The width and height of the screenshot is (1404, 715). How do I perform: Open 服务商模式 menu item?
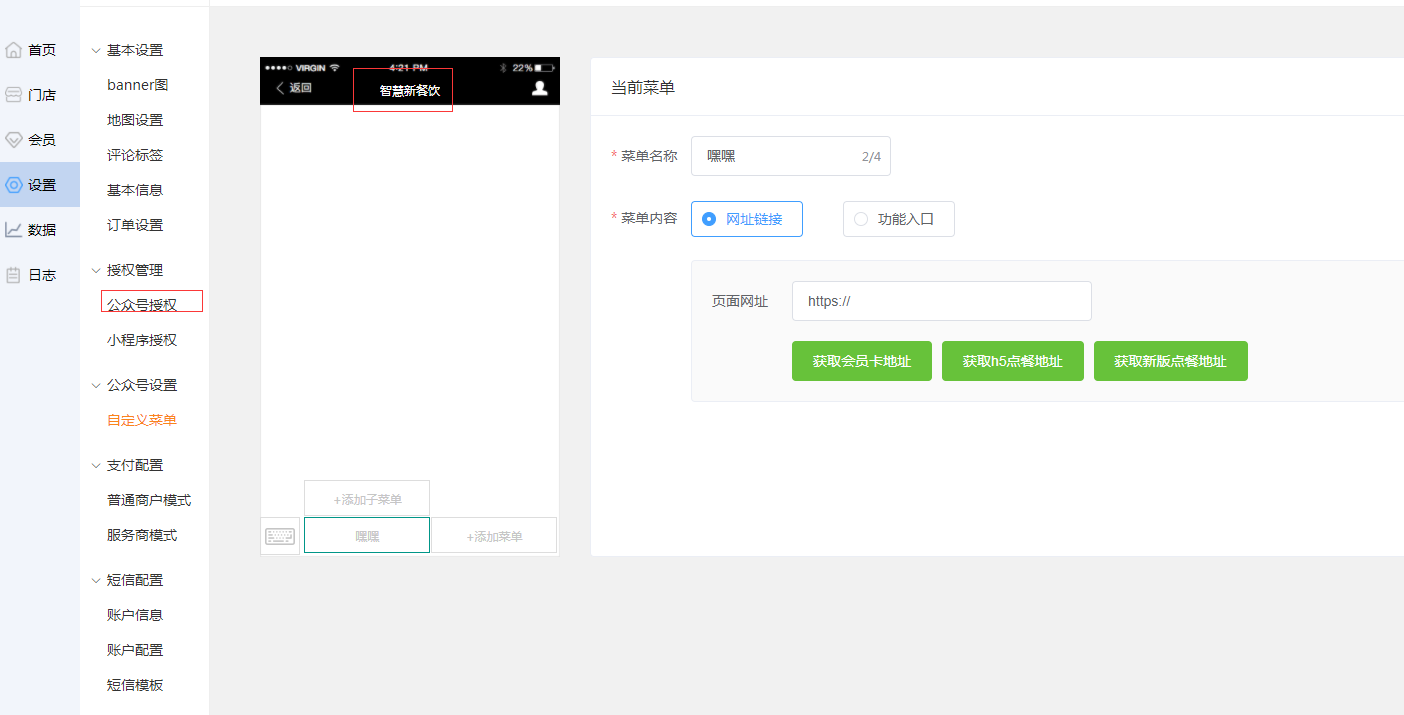tap(142, 535)
